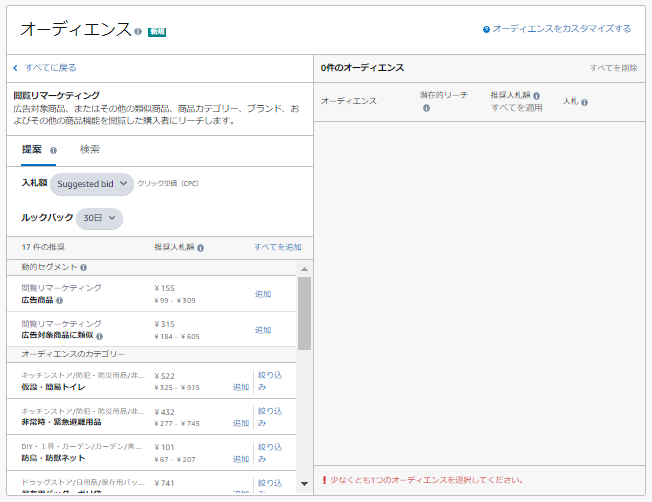This screenshot has height=502, width=652.
Task: Click info icon next to 広告対象商品に類似
Action: 99,336
